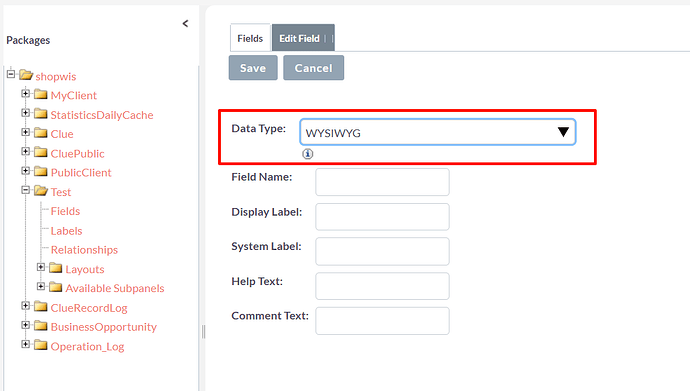Click the panel splitter handle beside the tree
The height and width of the screenshot is (391, 690).
click(203, 332)
